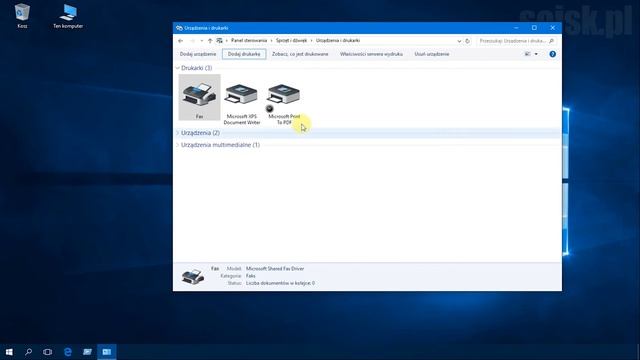This screenshot has width=640, height=360.
Task: Open Właściwości serwera wydruku
Action: (x=371, y=54)
